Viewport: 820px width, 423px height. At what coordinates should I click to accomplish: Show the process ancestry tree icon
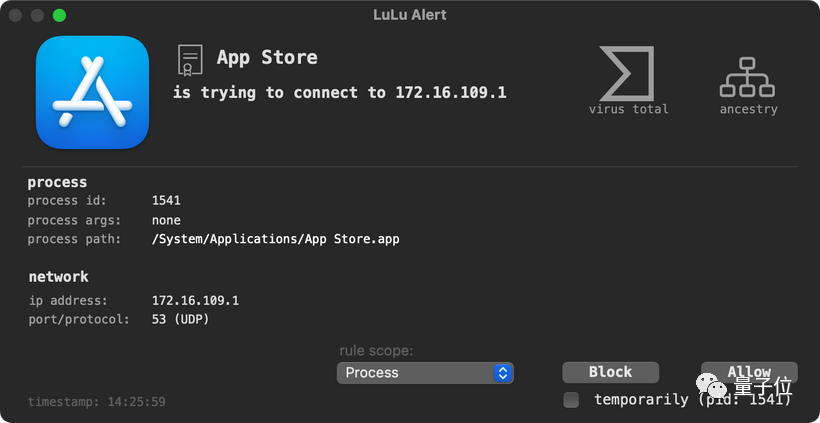tap(748, 75)
